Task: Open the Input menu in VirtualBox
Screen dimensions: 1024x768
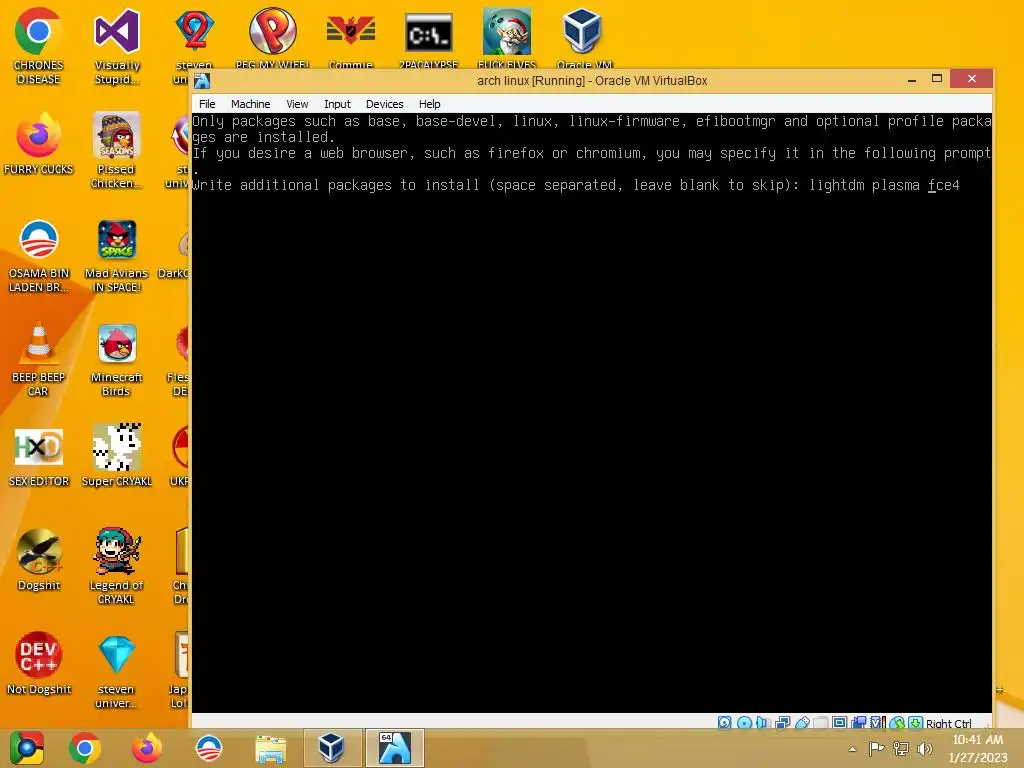Action: coord(337,104)
